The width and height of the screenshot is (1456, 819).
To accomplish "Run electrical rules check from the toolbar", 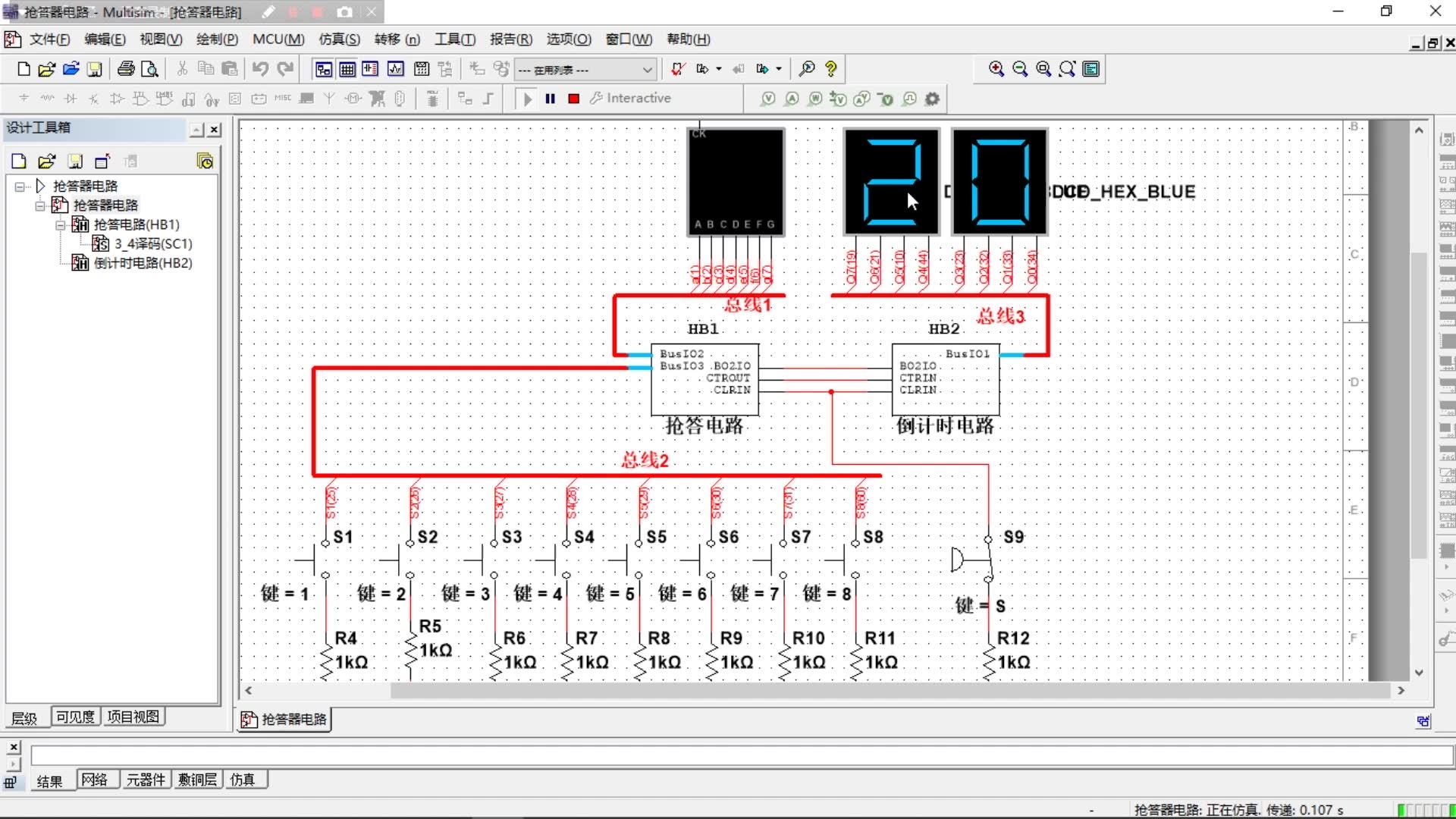I will coord(676,68).
